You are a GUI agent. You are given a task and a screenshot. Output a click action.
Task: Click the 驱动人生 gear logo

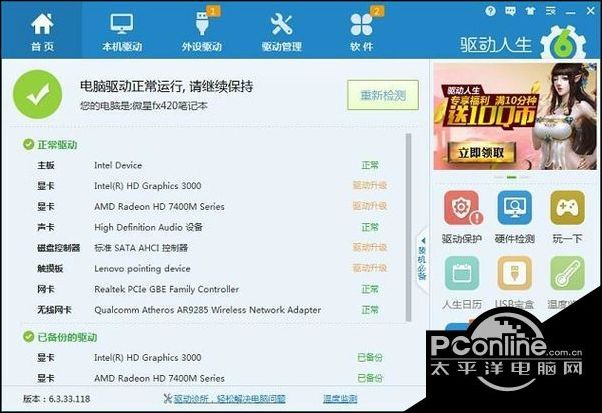[564, 43]
